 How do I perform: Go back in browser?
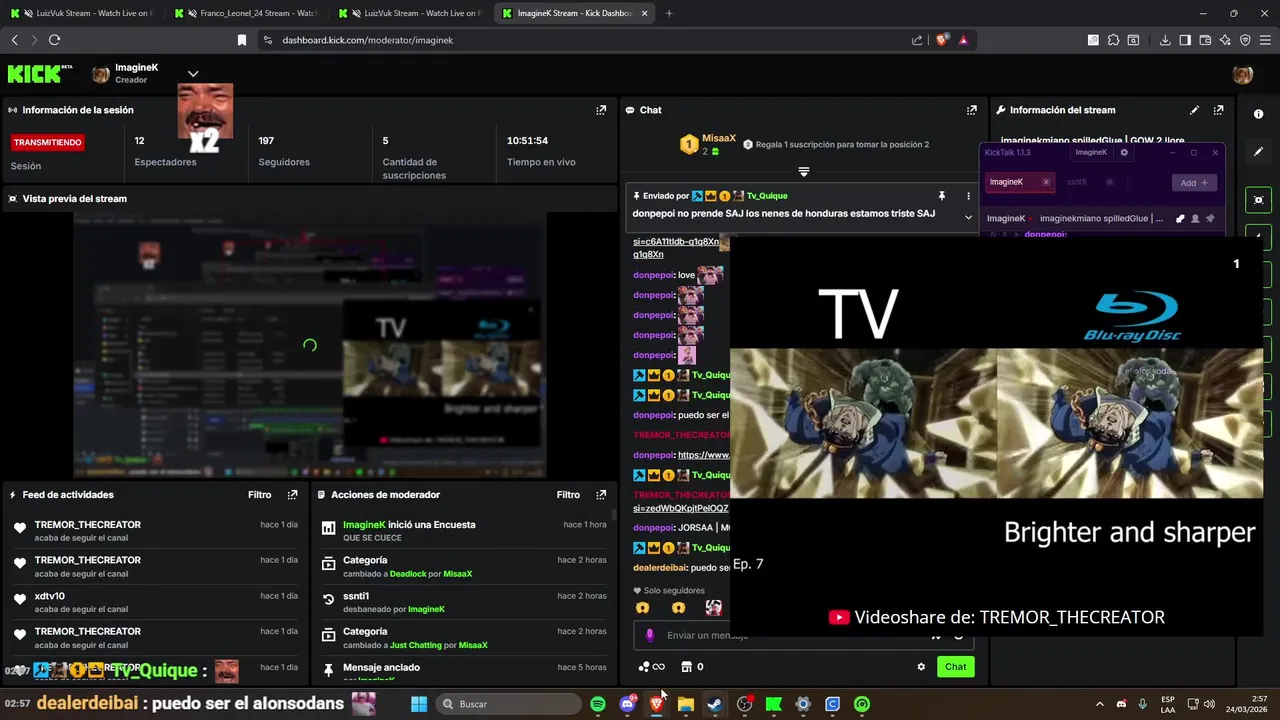click(14, 40)
